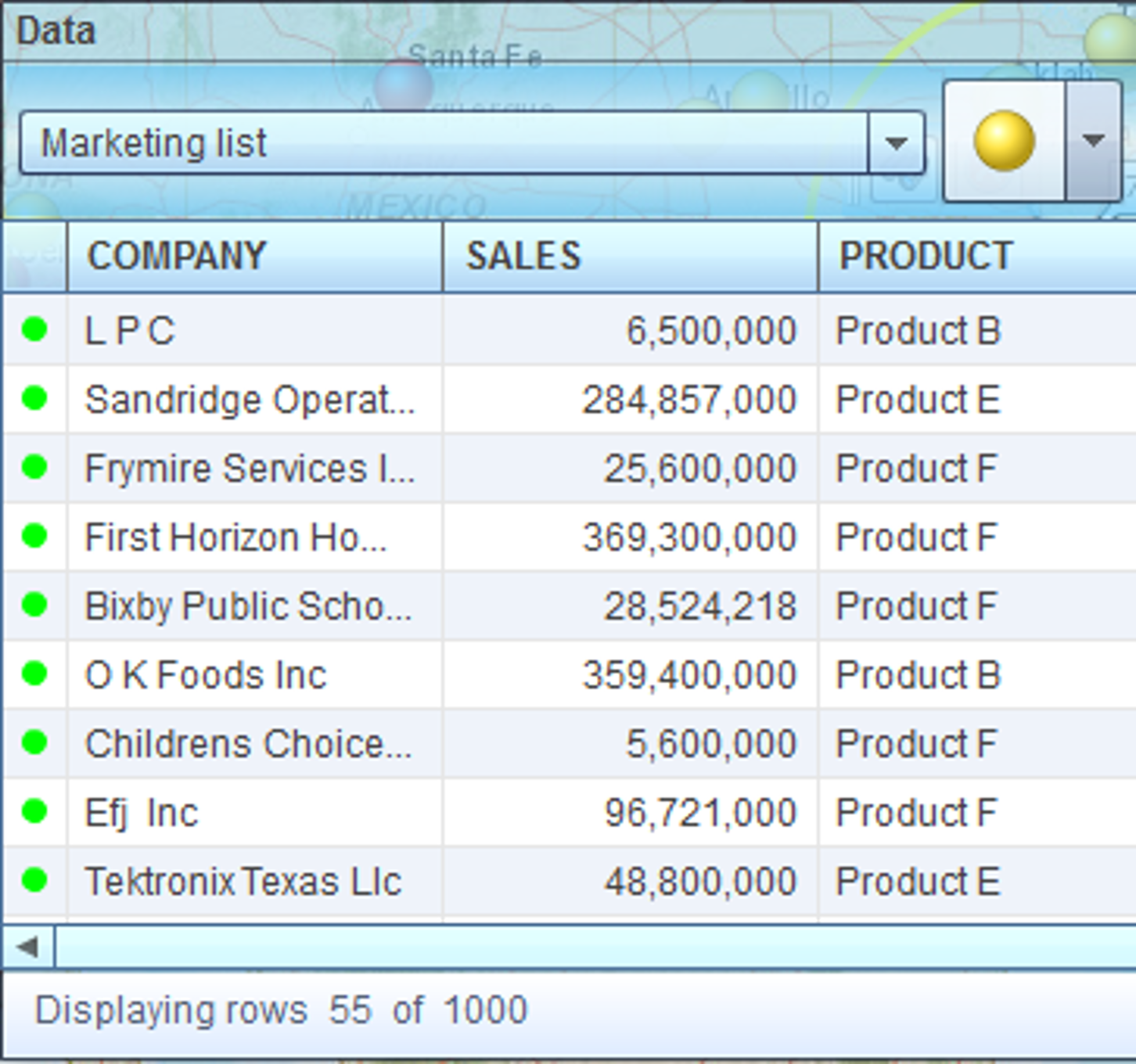The height and width of the screenshot is (1064, 1136).
Task: Click the Data panel title
Action: click(x=56, y=31)
